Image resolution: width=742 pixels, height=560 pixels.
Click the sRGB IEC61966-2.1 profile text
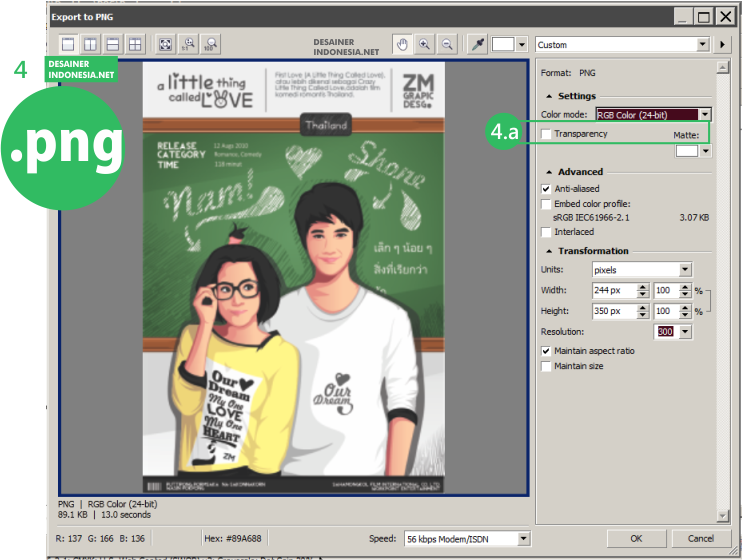591,218
